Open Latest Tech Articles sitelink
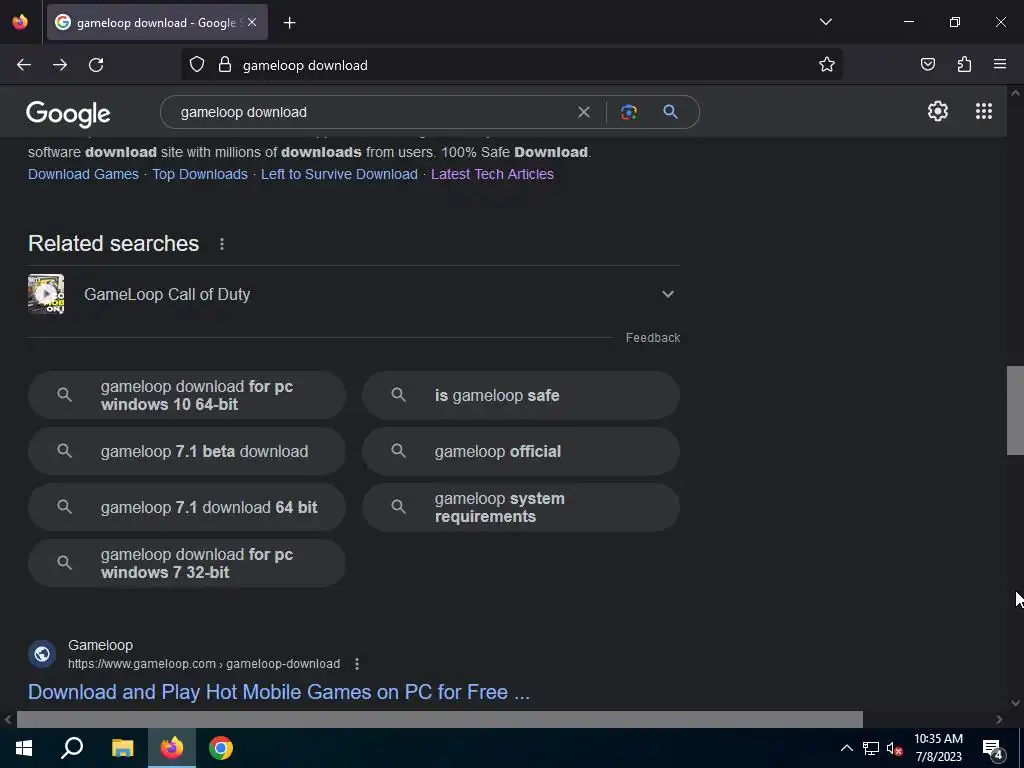This screenshot has height=768, width=1024. (x=492, y=174)
